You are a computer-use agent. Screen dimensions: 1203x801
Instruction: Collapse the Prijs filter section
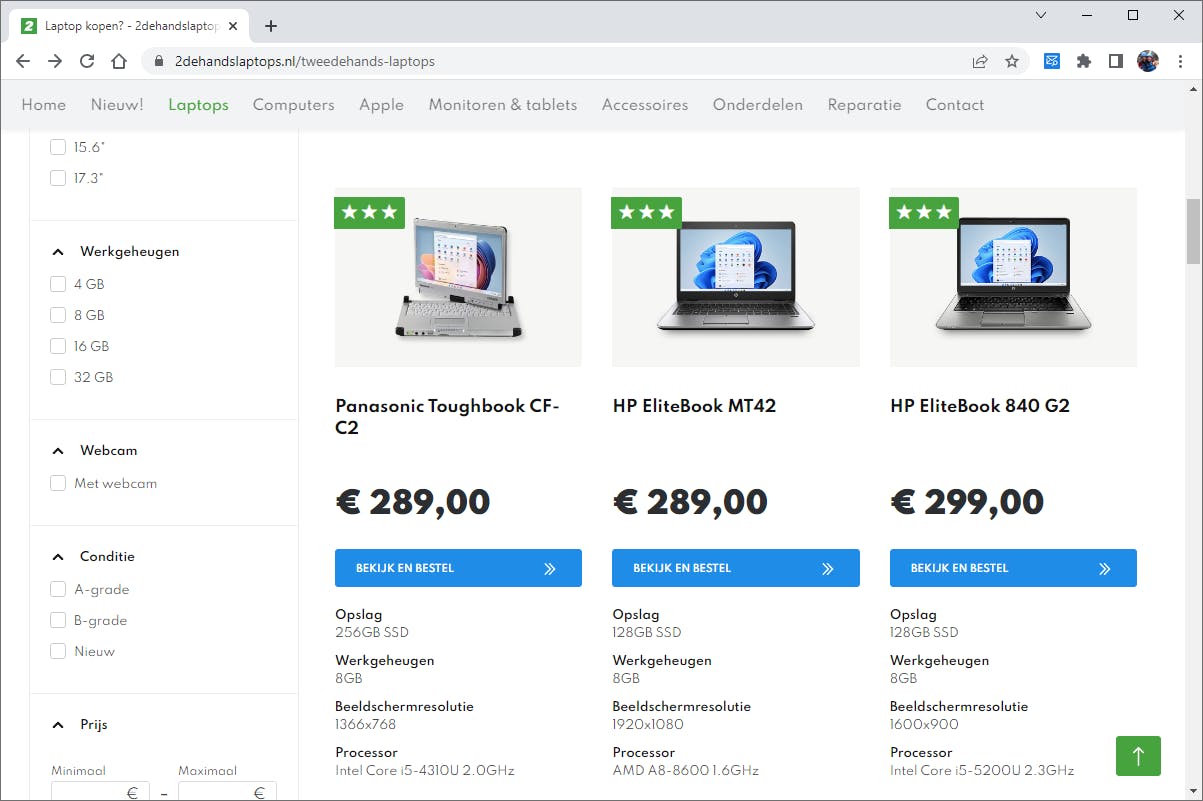pyautogui.click(x=58, y=725)
